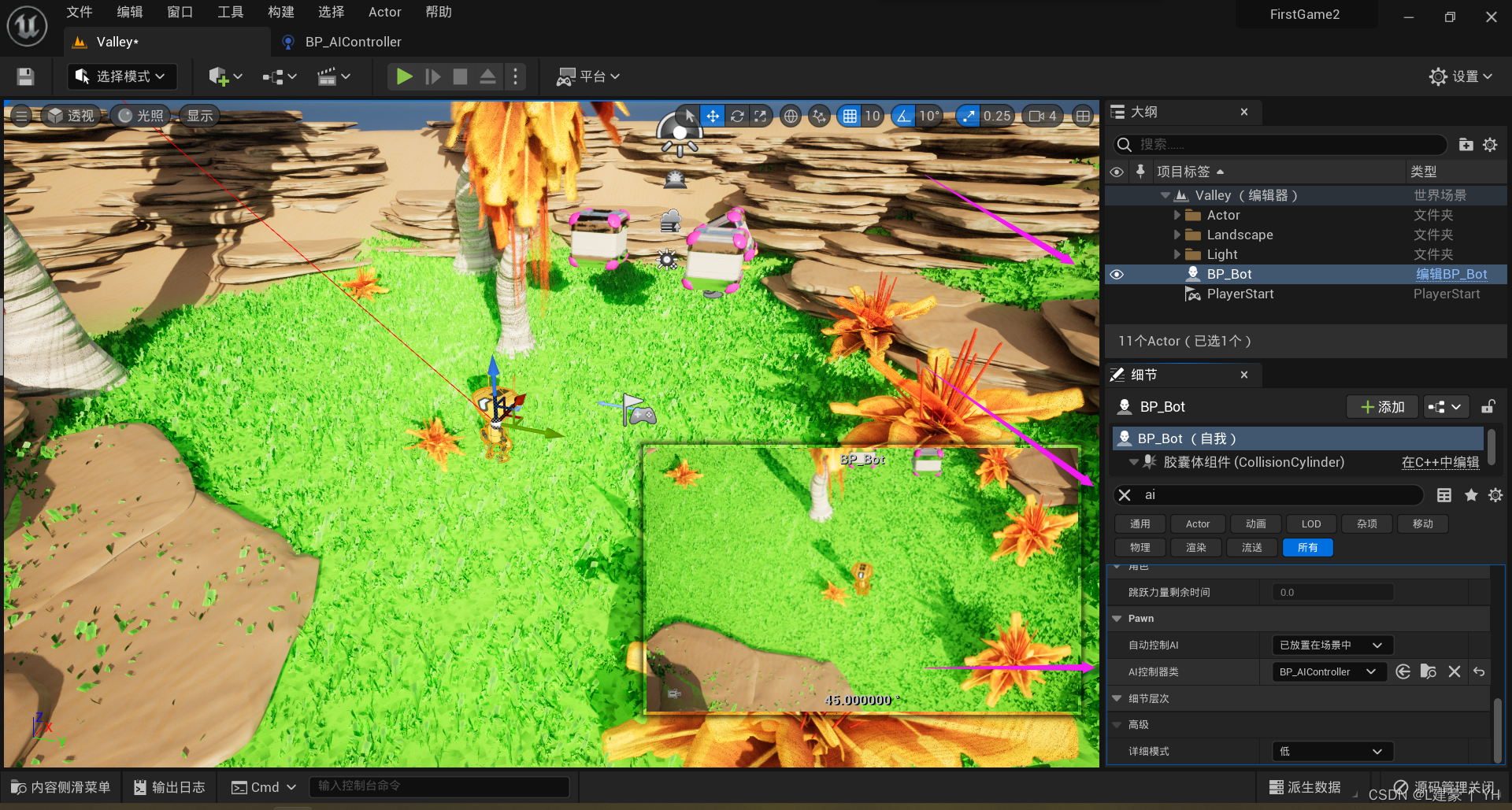Expand the Landscape folder
The width and height of the screenshot is (1512, 810).
coord(1177,235)
